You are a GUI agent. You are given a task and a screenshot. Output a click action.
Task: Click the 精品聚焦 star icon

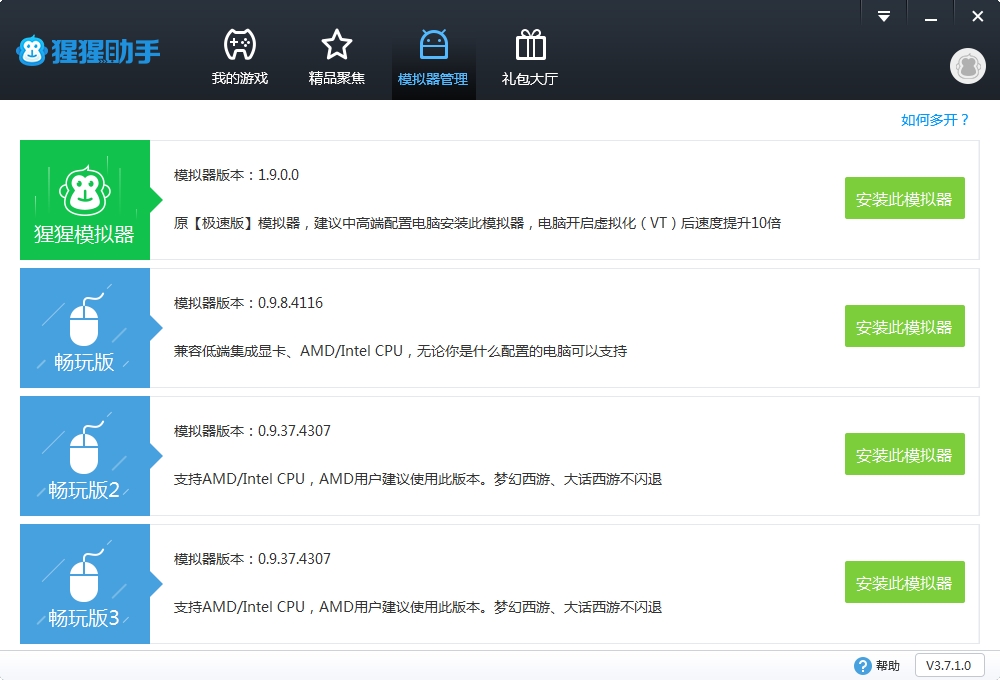[x=337, y=45]
